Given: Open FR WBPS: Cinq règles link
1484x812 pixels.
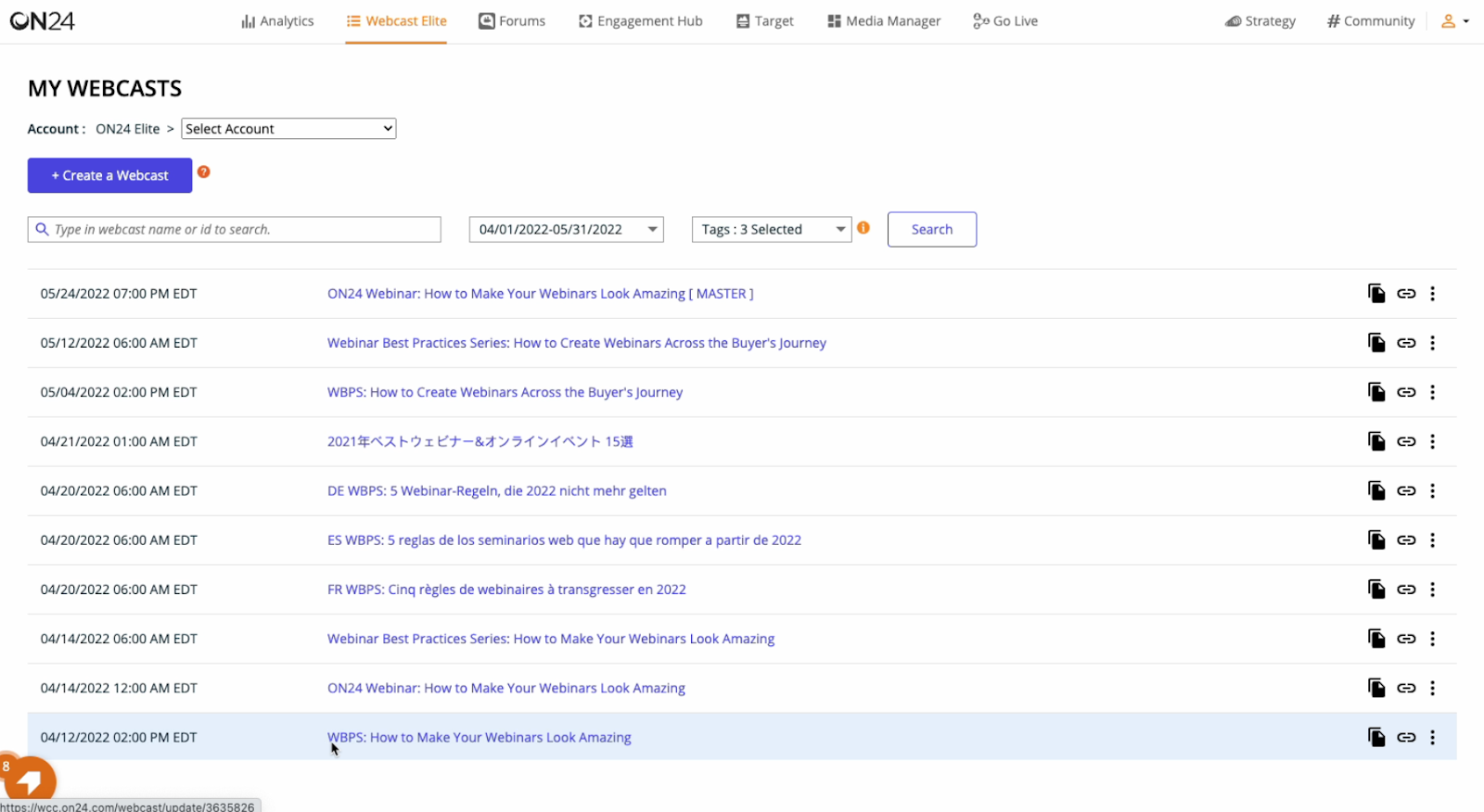Looking at the screenshot, I should 506,589.
